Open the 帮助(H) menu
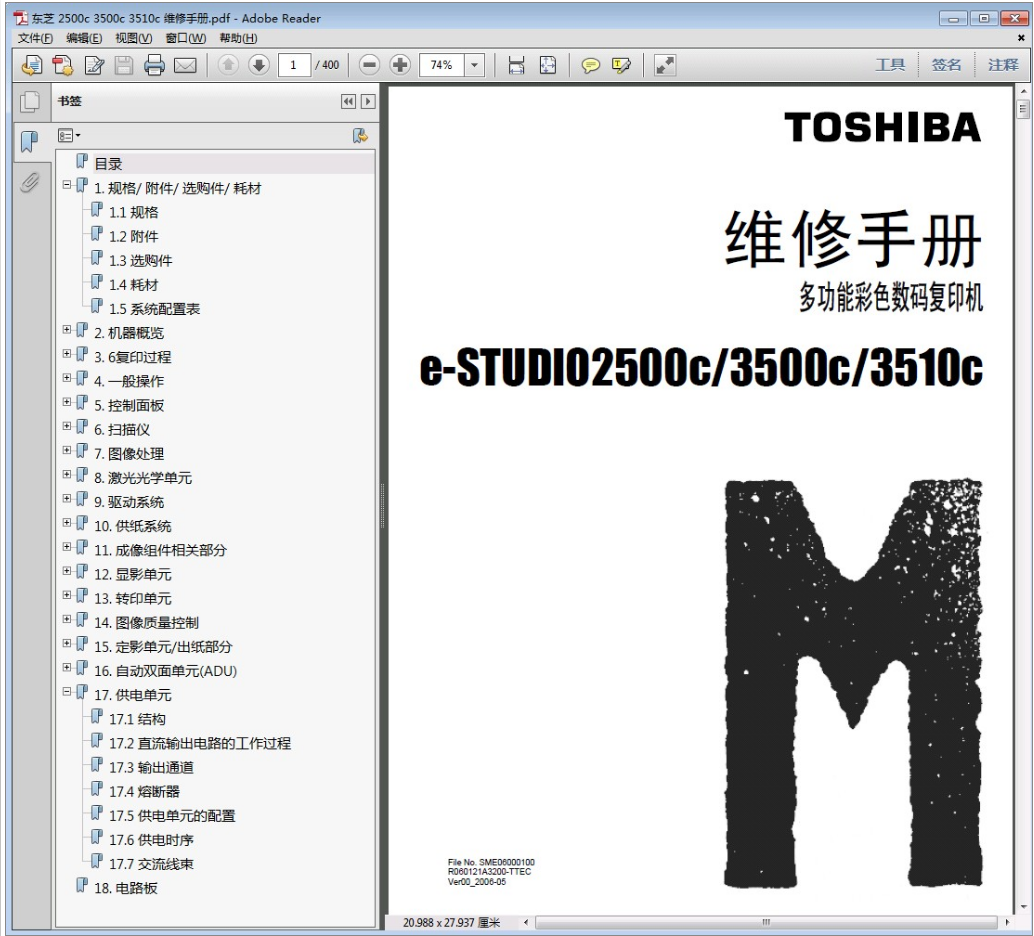This screenshot has width=1034, height=936. pos(238,38)
